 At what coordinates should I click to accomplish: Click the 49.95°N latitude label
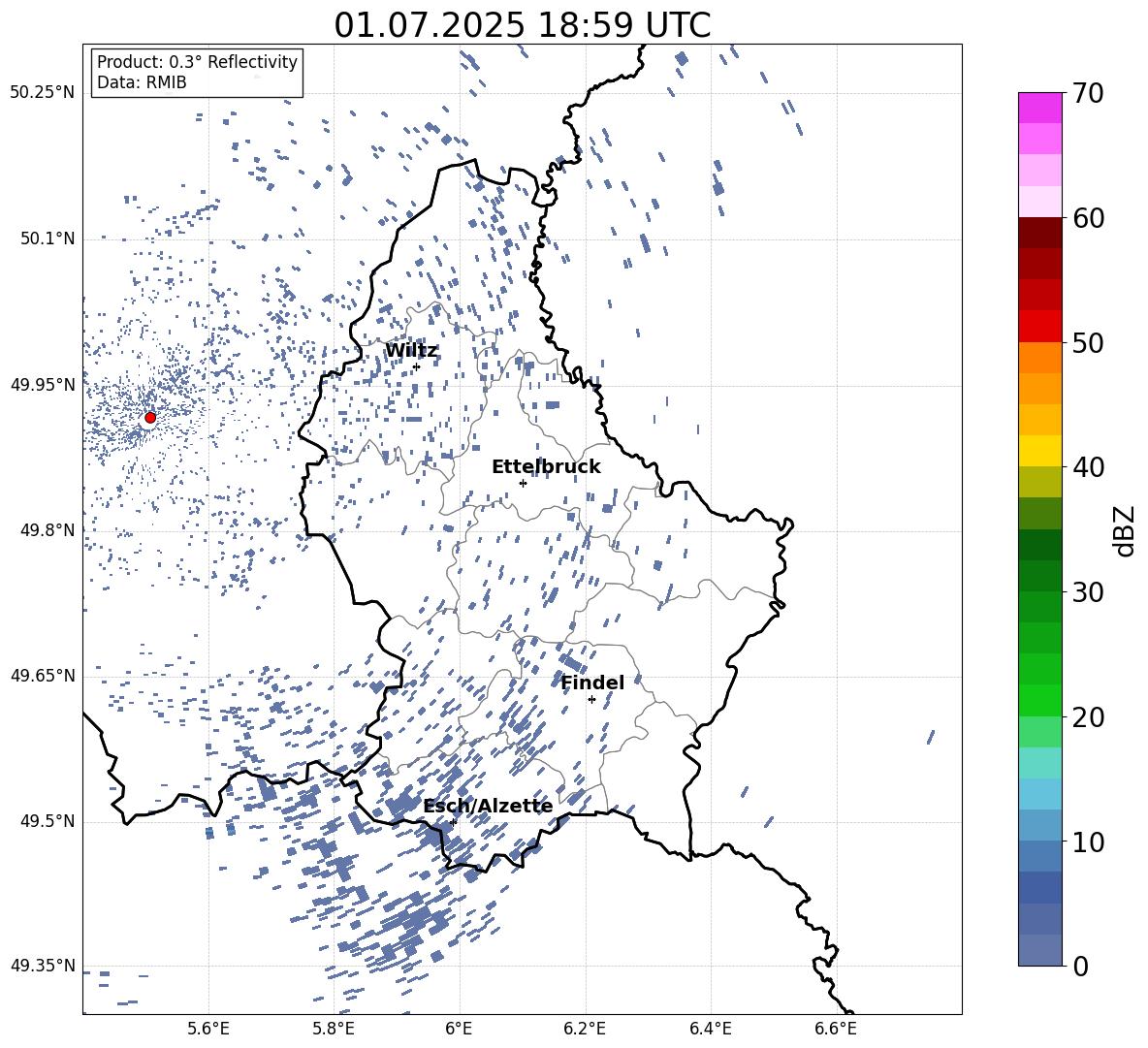coord(43,385)
